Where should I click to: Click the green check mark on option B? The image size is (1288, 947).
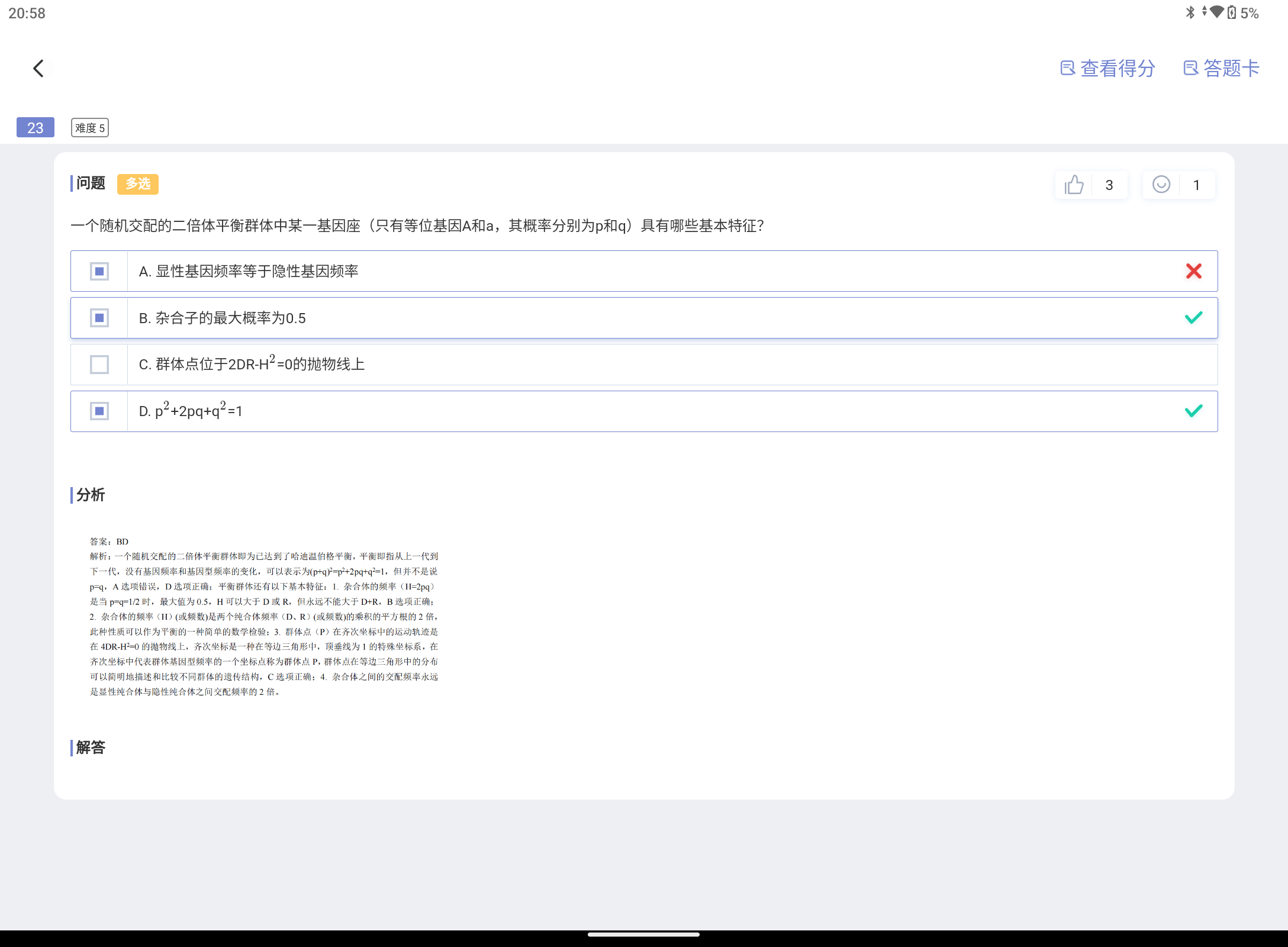(x=1194, y=318)
